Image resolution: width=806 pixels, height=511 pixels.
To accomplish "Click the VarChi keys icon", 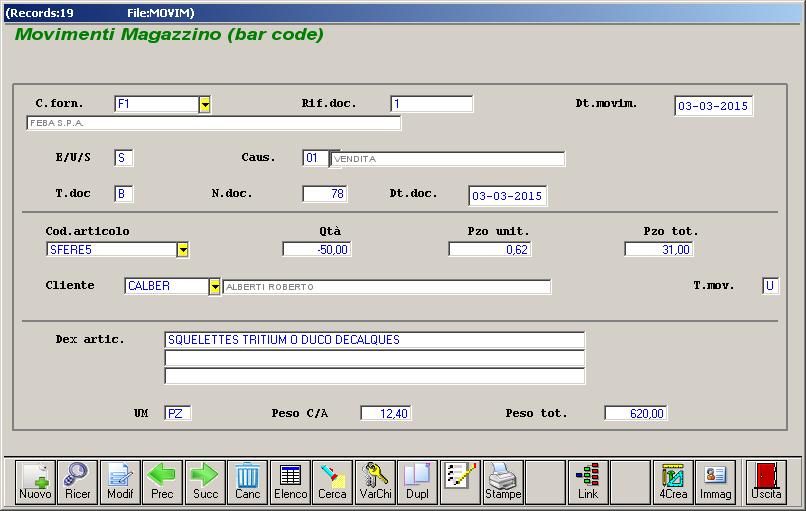I will pyautogui.click(x=375, y=481).
